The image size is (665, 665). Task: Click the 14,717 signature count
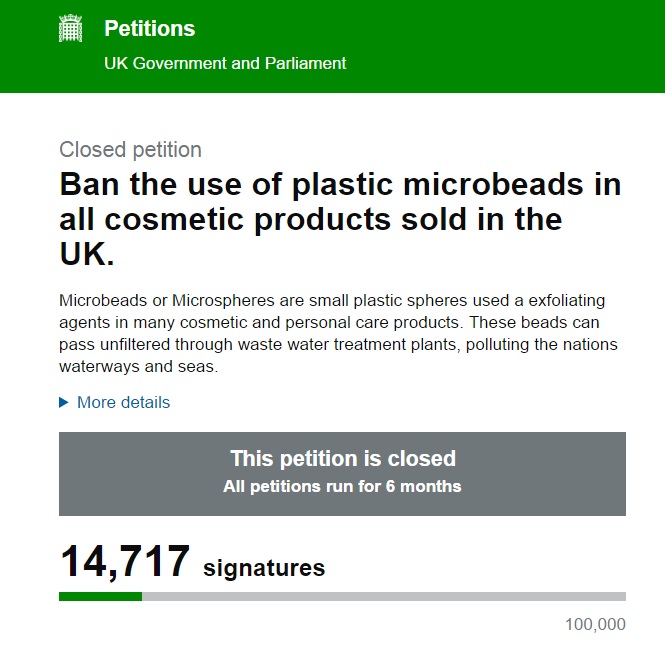click(x=125, y=562)
